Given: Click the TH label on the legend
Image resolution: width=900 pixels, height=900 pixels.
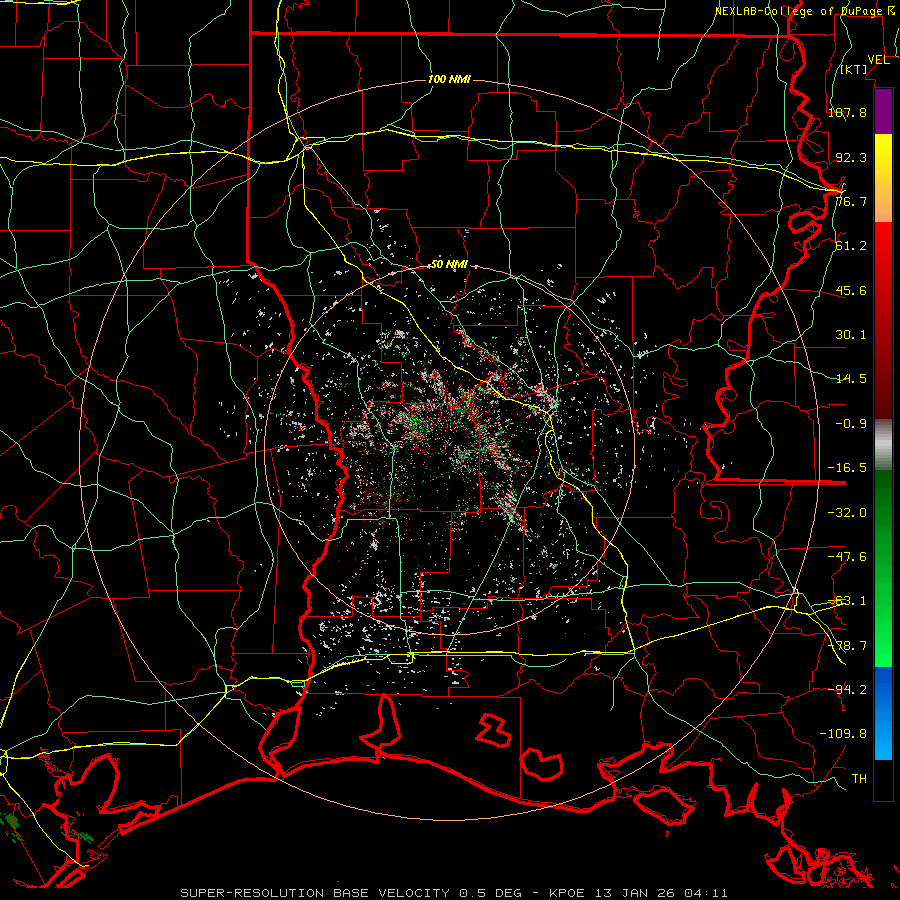Looking at the screenshot, I should (x=859, y=779).
